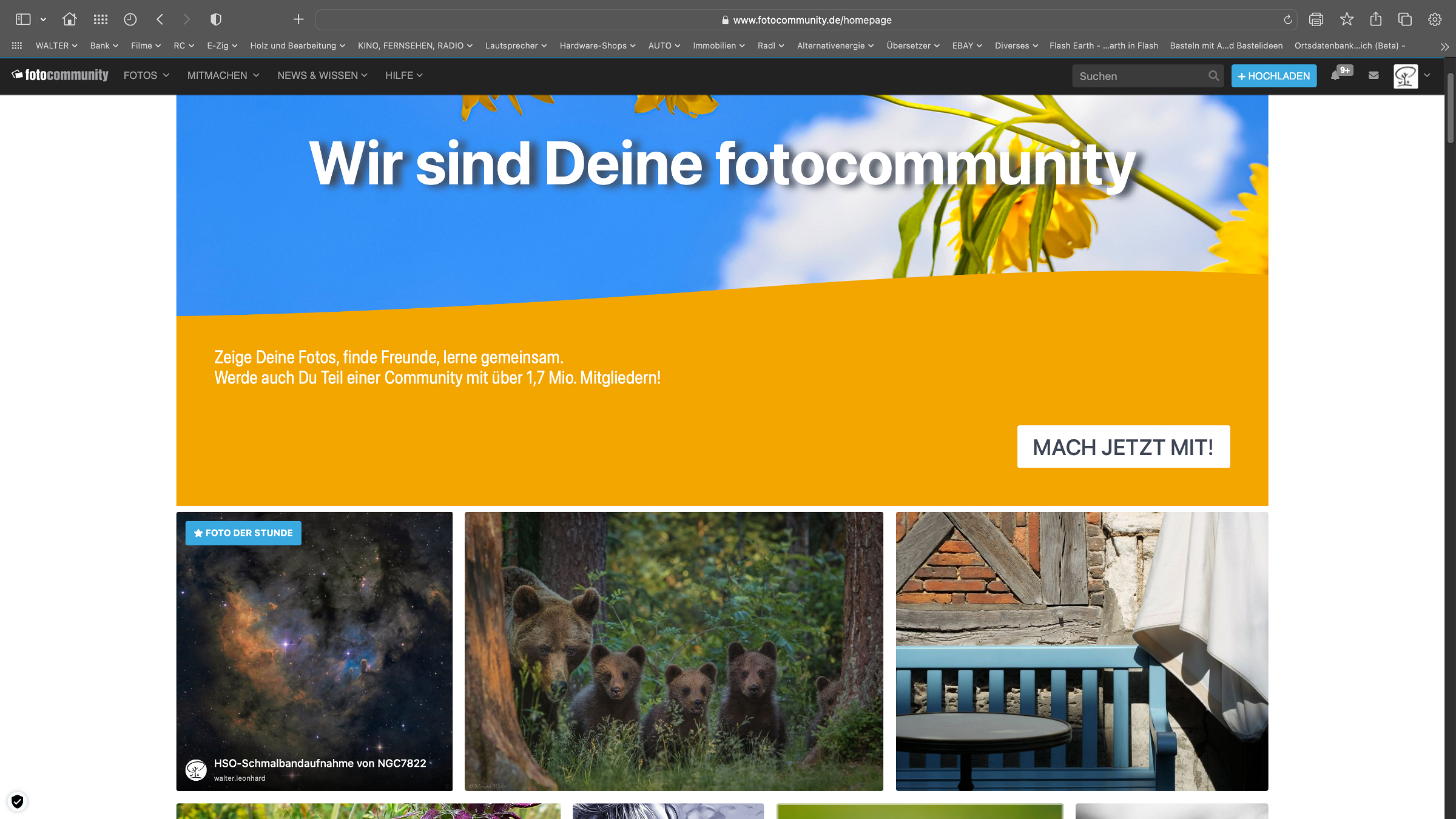Screen dimensions: 1456x819
Task: Click the MACH JETZT MIT! button
Action: pyautogui.click(x=1123, y=447)
